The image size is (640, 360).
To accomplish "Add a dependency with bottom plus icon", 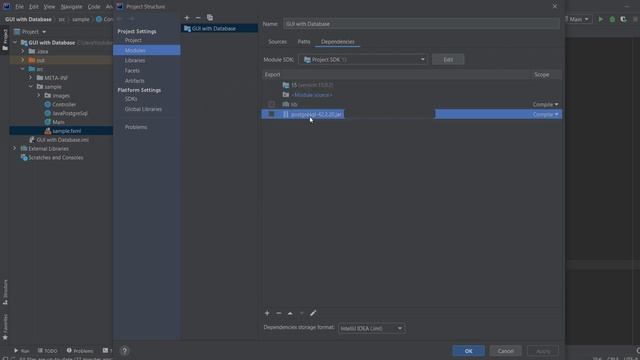I will (x=267, y=313).
